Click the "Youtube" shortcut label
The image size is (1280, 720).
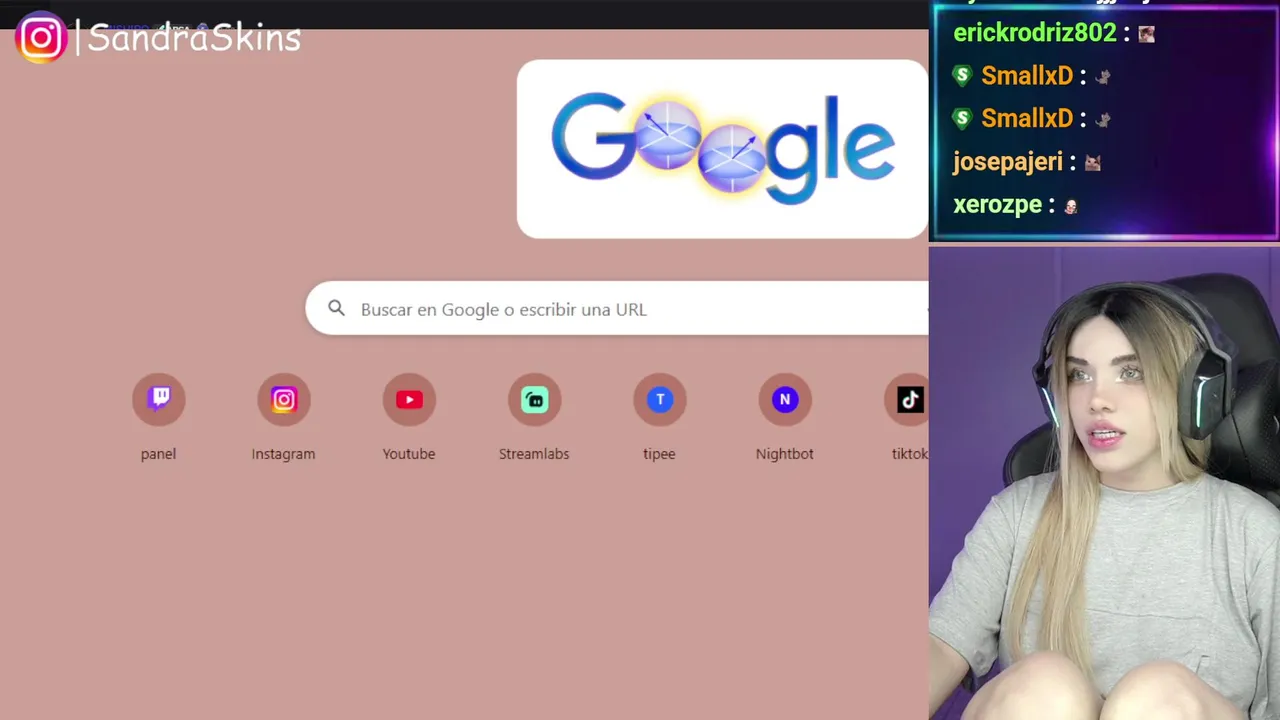(x=409, y=454)
